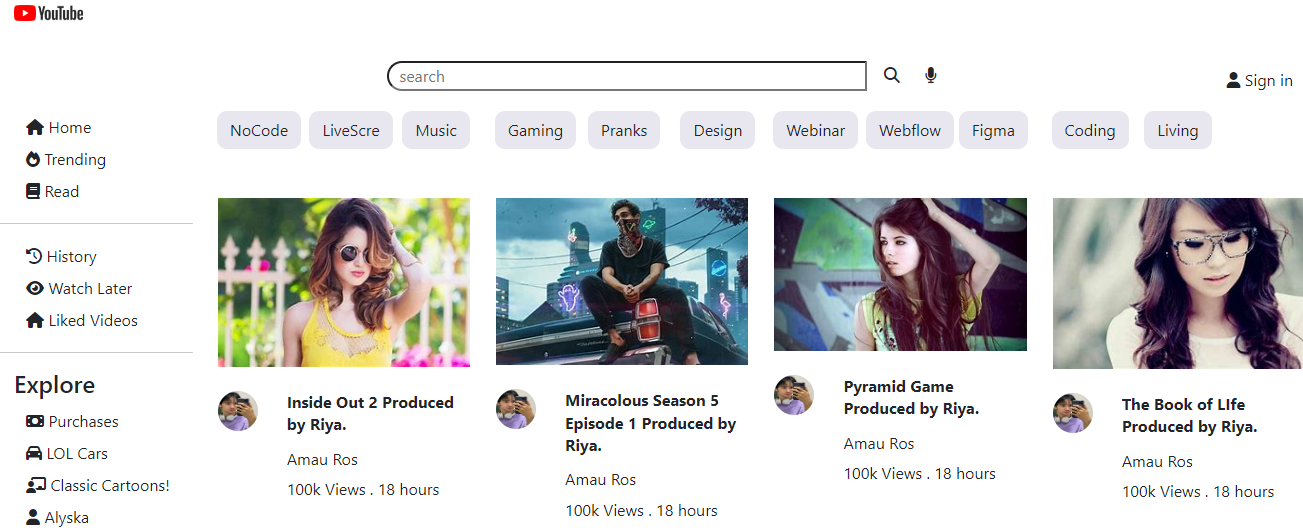Activate the microphone voice search icon
This screenshot has height=531, width=1303.
click(x=931, y=75)
